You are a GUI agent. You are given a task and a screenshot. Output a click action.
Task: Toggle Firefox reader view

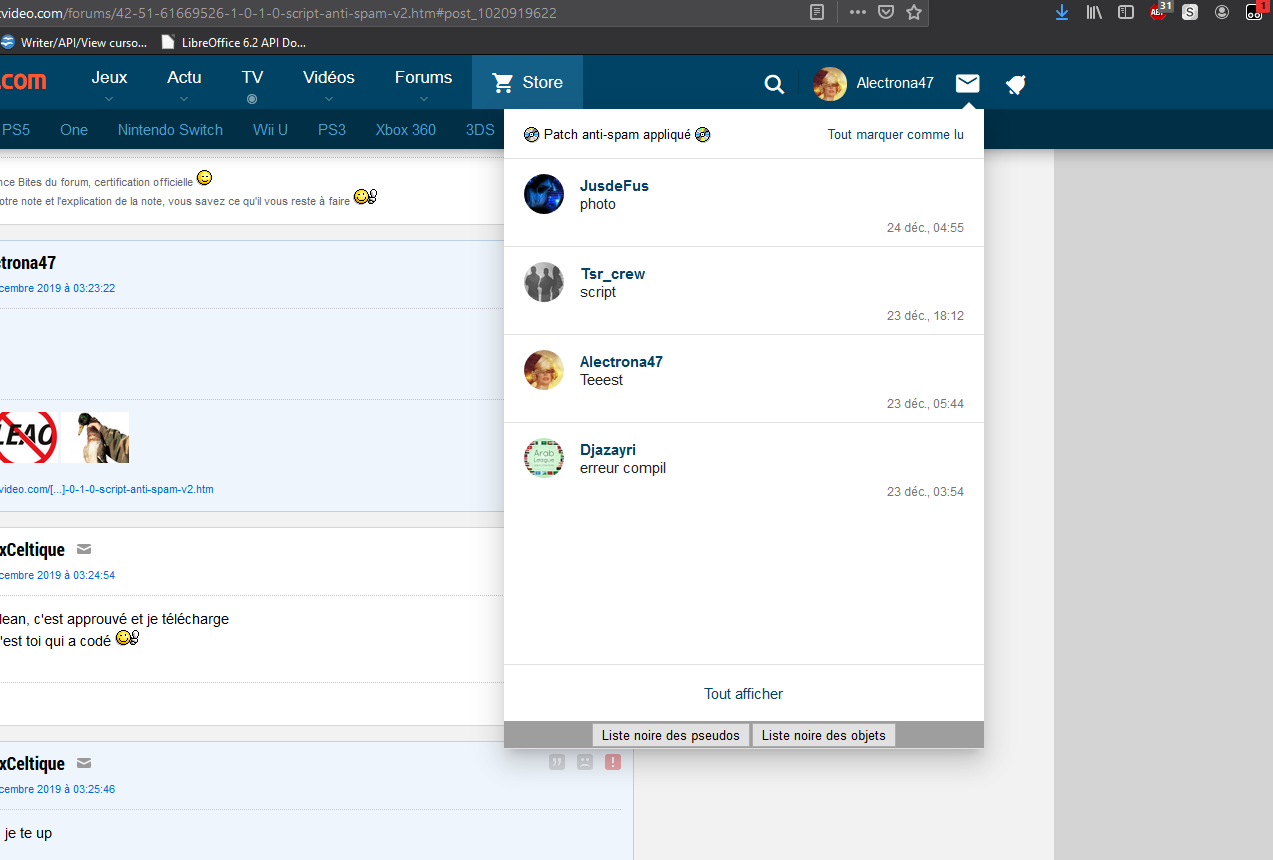(x=817, y=12)
